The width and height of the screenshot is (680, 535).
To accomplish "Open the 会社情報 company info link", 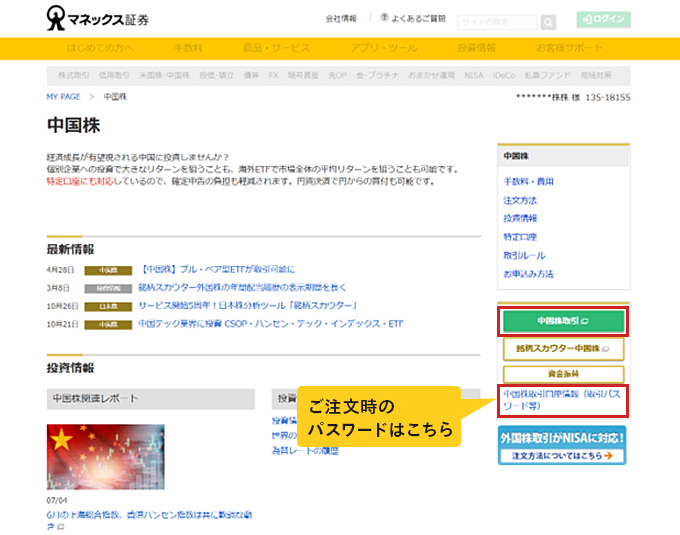I will click(x=341, y=18).
